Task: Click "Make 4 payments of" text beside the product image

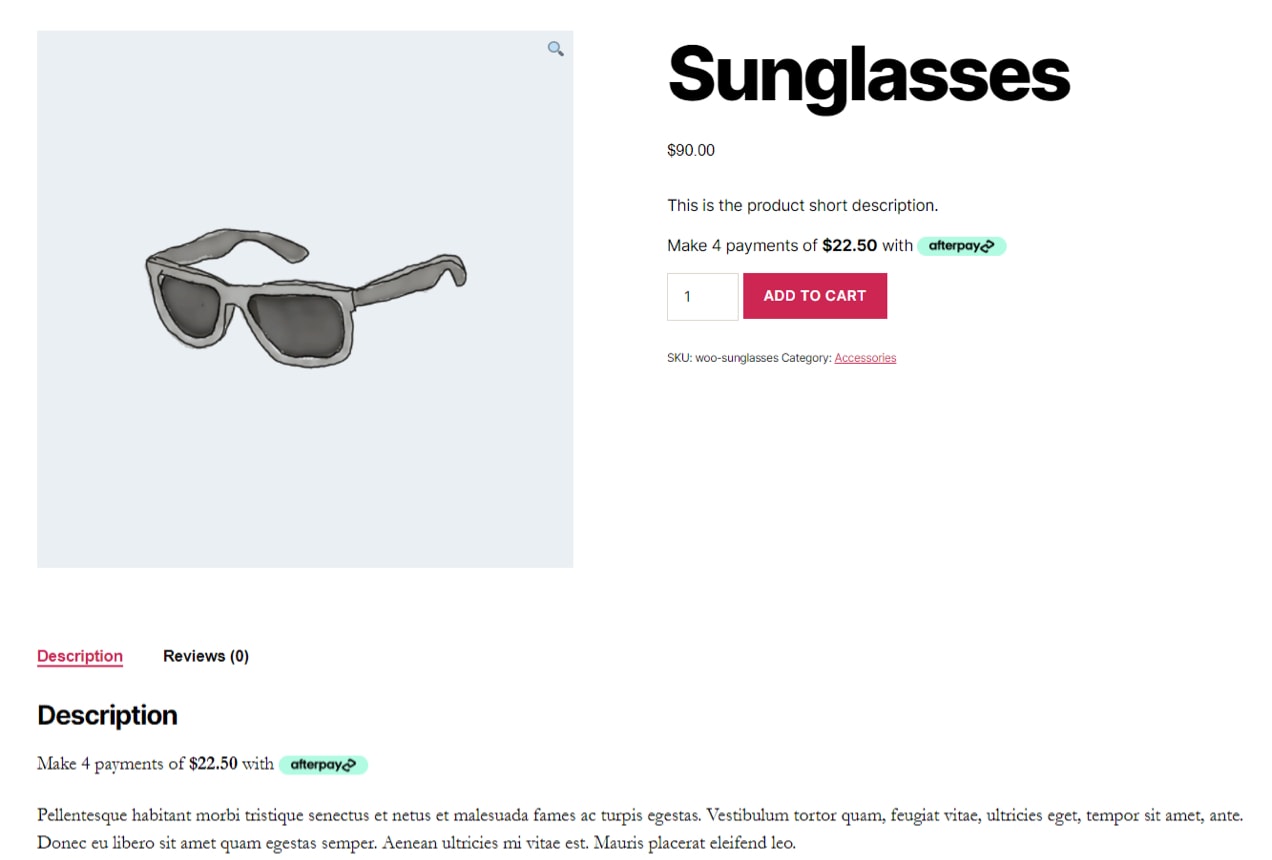Action: point(742,245)
